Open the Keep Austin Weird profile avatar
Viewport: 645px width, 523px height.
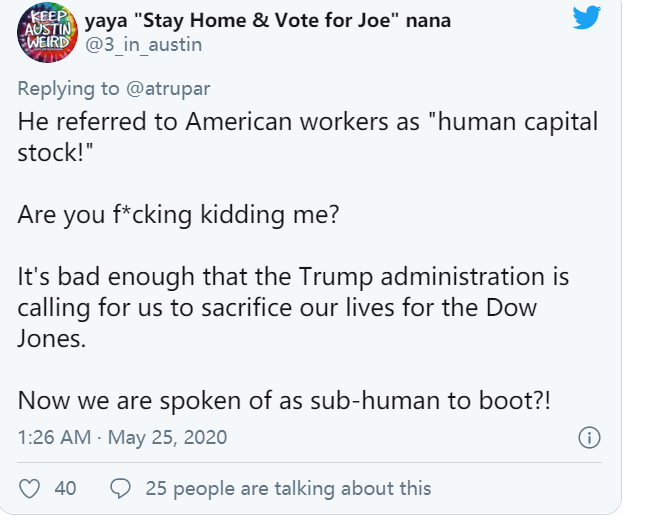point(43,34)
